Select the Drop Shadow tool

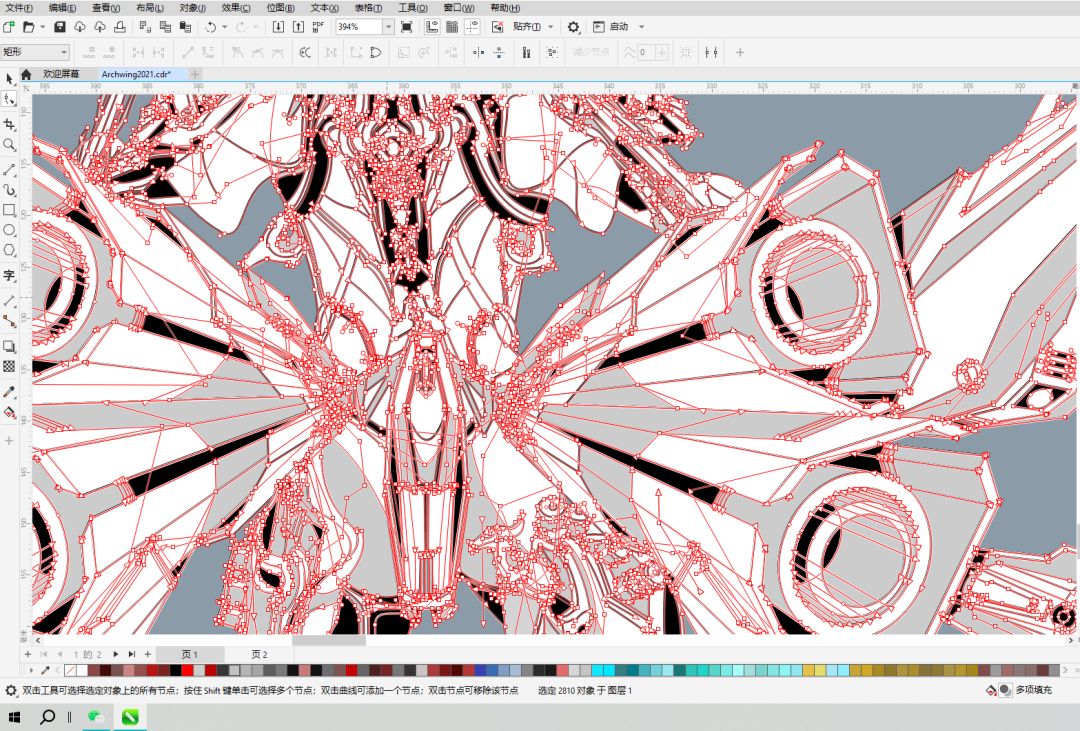[9, 347]
